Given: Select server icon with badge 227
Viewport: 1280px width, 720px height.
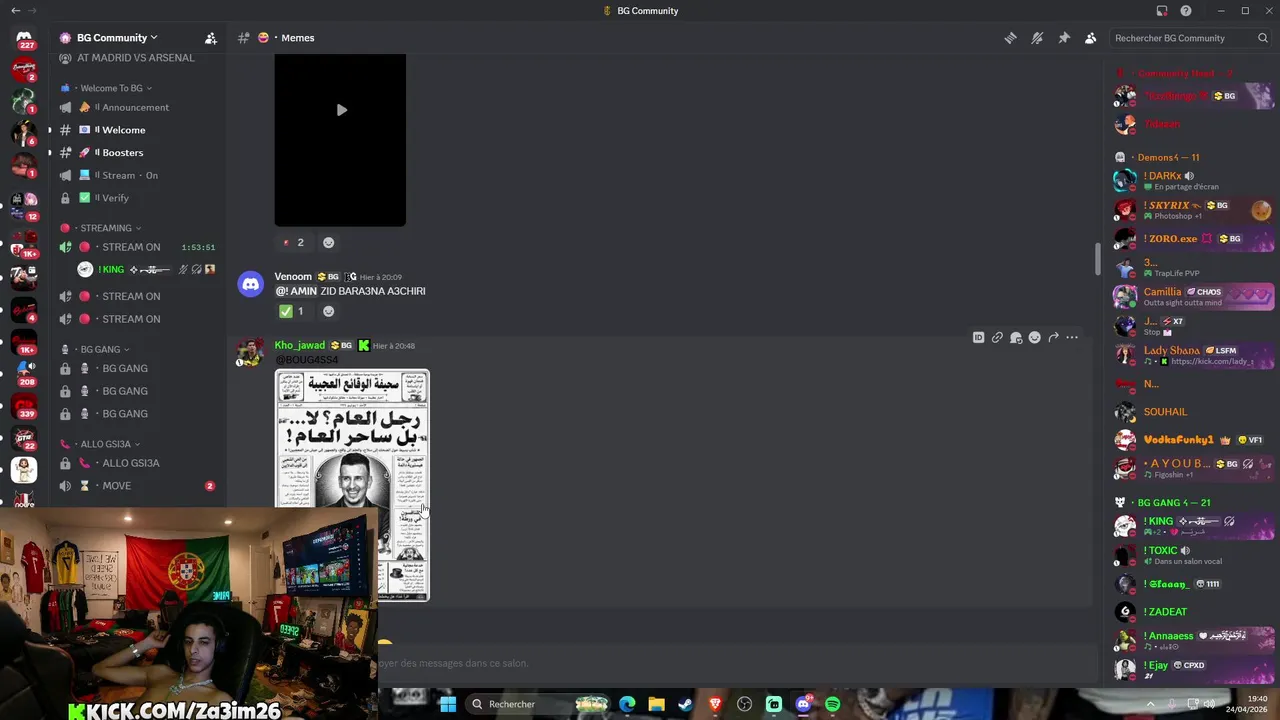Looking at the screenshot, I should coord(24,38).
